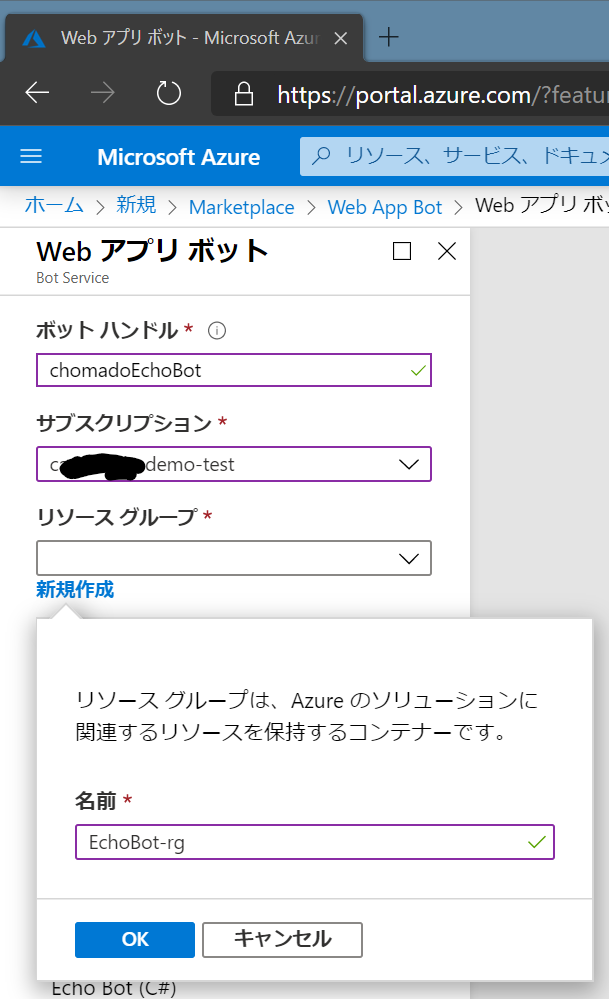Open a new browser tab with plus
609x999 pixels.
pyautogui.click(x=389, y=38)
